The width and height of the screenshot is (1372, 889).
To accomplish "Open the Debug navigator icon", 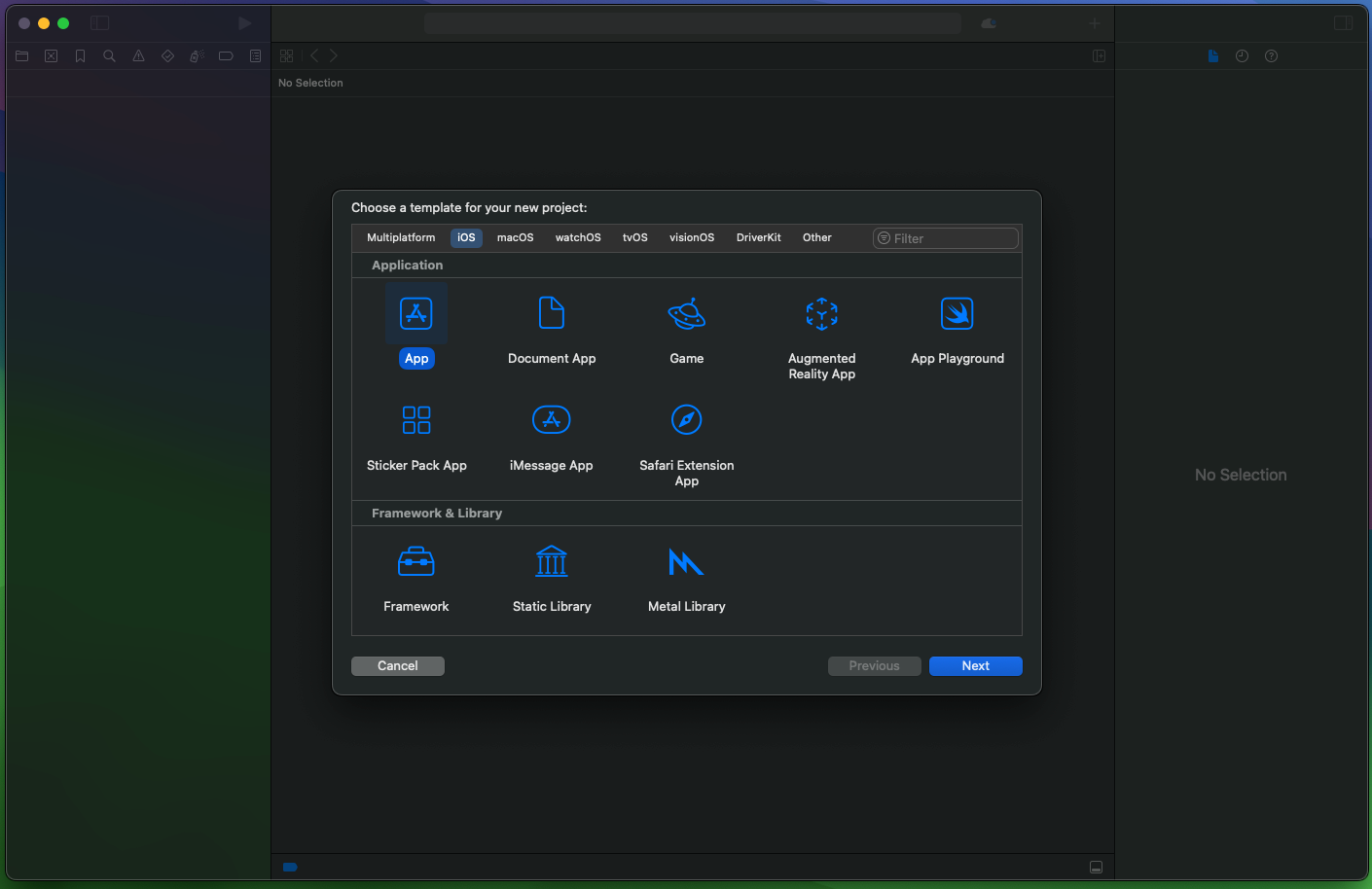I will [x=197, y=56].
